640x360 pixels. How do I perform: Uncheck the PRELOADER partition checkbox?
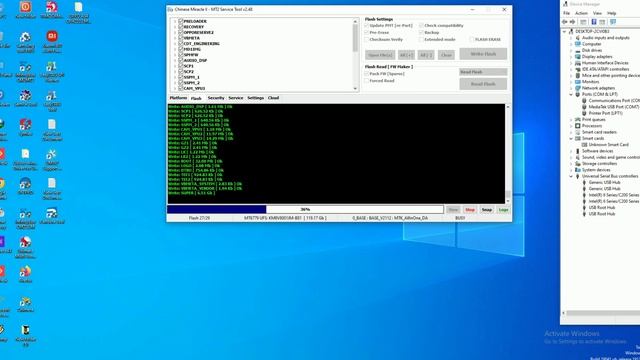[x=180, y=21]
